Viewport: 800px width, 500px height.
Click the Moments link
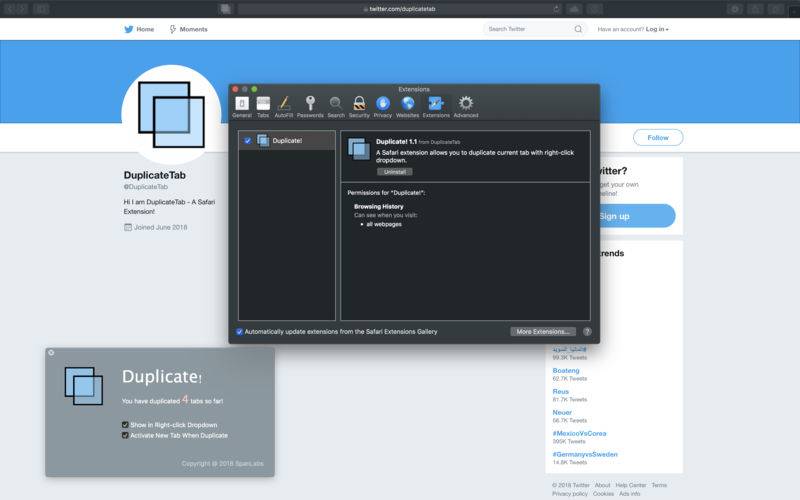[193, 29]
